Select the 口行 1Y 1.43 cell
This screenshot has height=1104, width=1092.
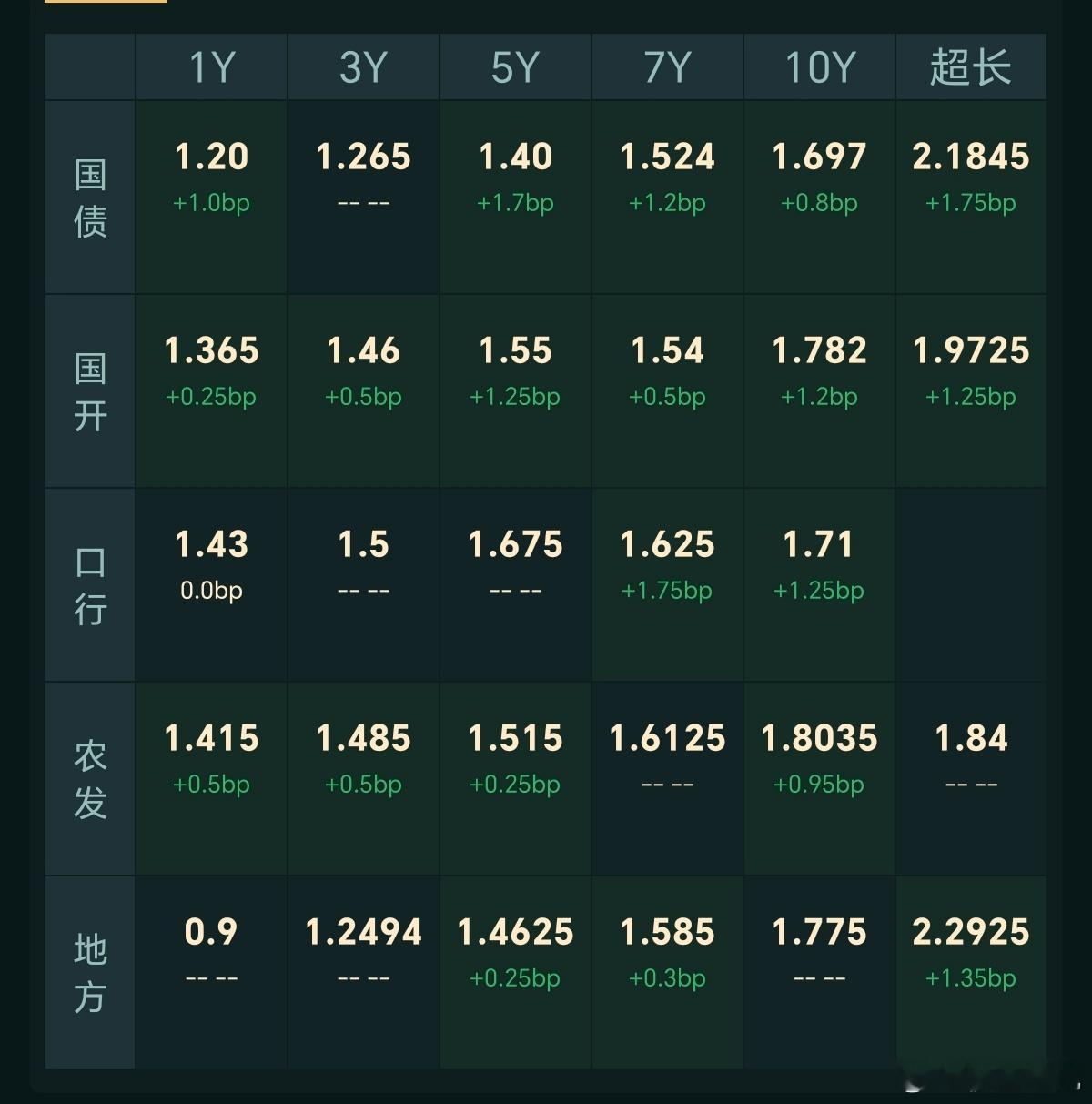(x=211, y=585)
